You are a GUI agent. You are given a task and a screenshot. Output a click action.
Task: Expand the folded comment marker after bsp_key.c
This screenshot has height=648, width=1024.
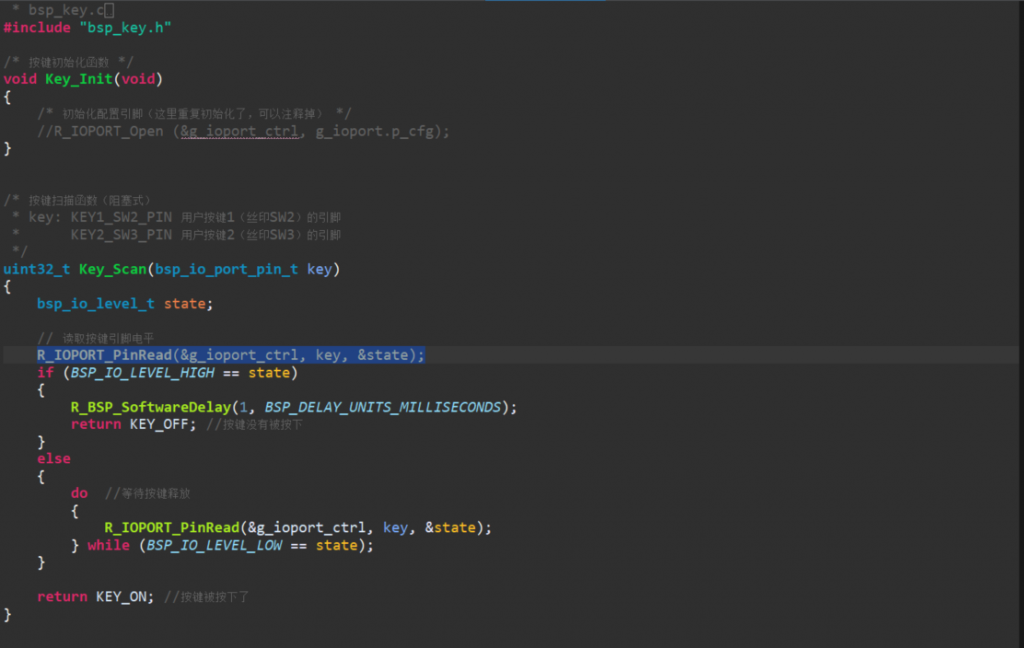[x=110, y=10]
